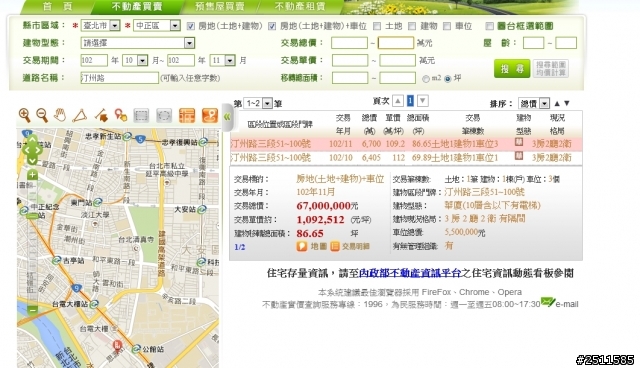The height and width of the screenshot is (368, 640).
Task: Click the 搜尋範圍均價計算 button
Action: pos(551,69)
